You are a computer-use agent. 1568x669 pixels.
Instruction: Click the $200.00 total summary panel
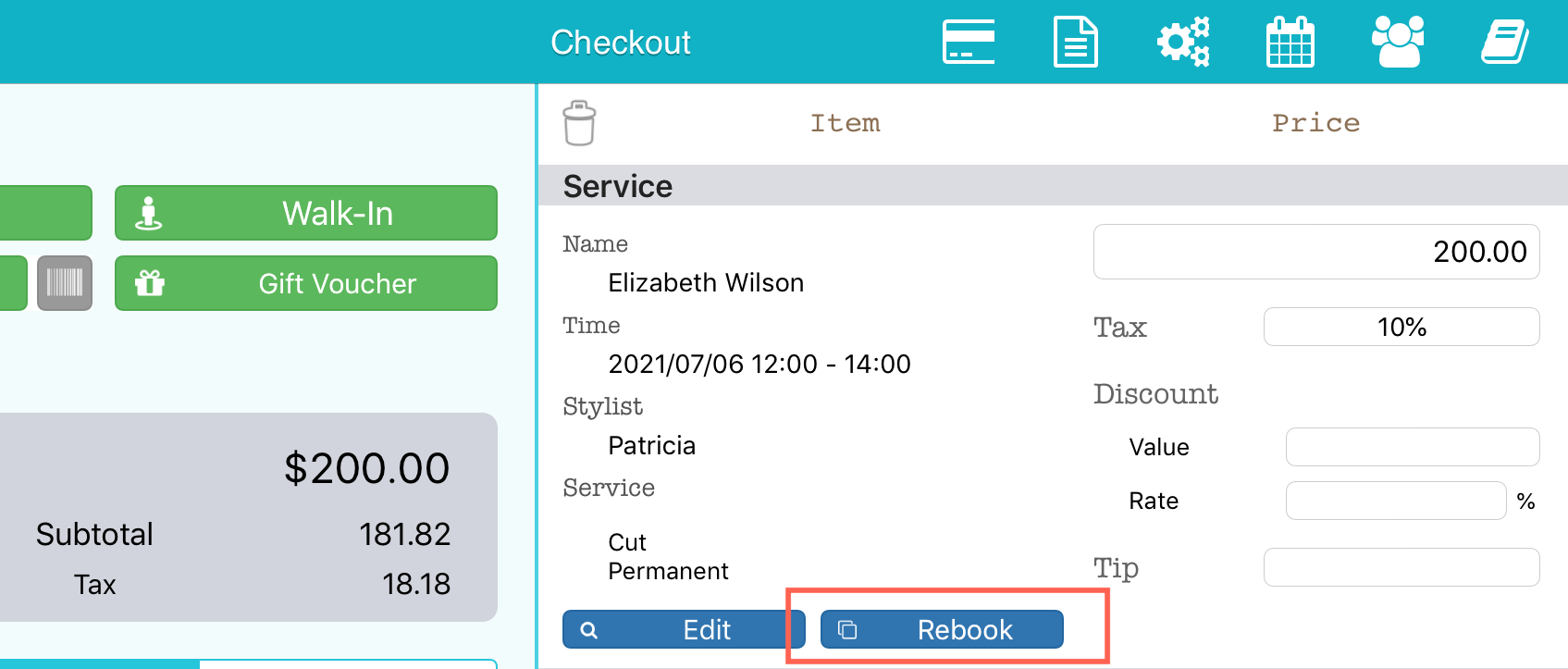coord(249,517)
